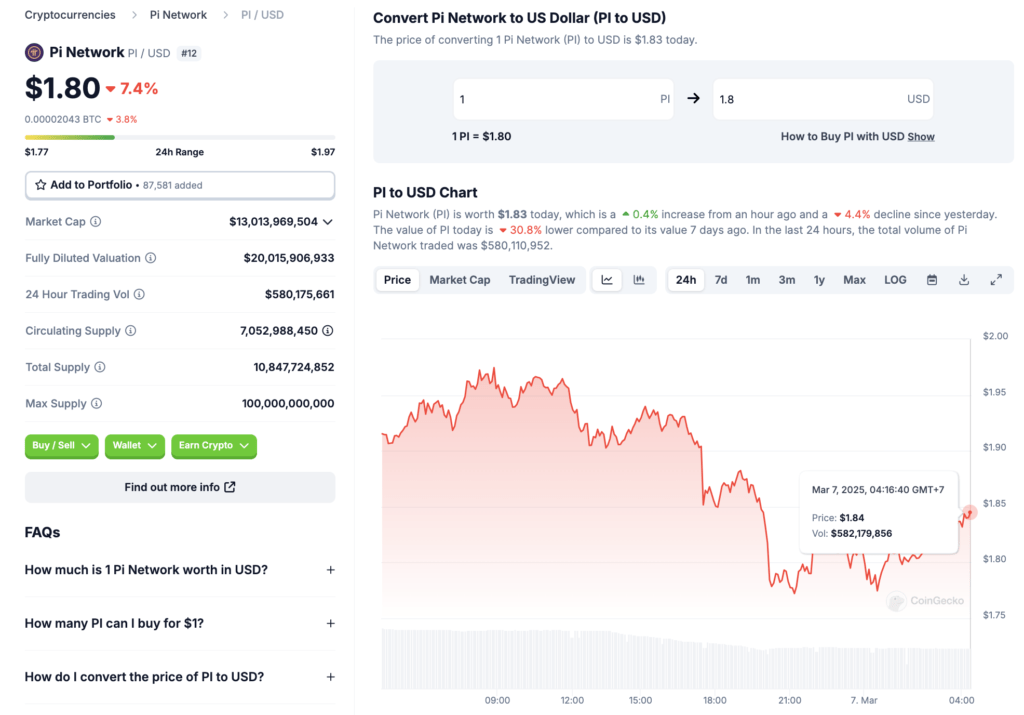Open info icon beside Circulating Supply label
Image resolution: width=1024 pixels, height=715 pixels.
click(131, 330)
